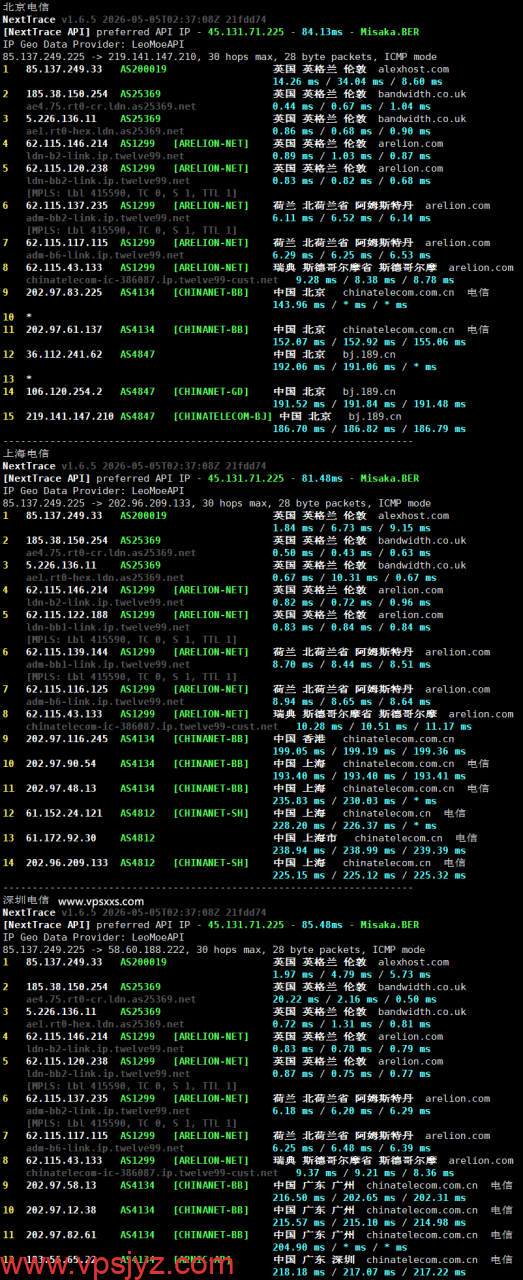Viewport: 523px width, 1280px height.
Task: Select the CHINATELECOM-BJ network tag
Action: [223, 416]
